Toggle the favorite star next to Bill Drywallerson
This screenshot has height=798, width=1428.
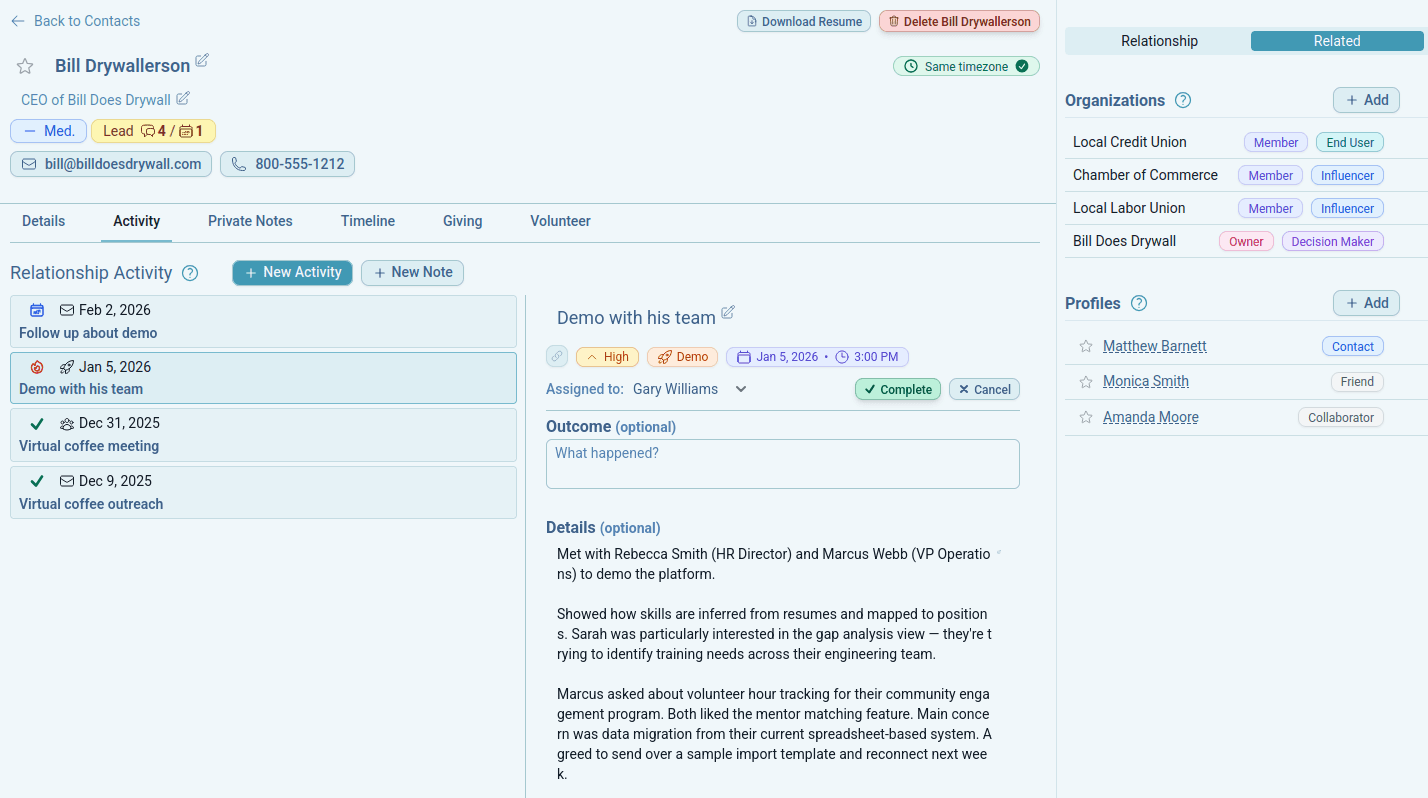pyautogui.click(x=24, y=65)
